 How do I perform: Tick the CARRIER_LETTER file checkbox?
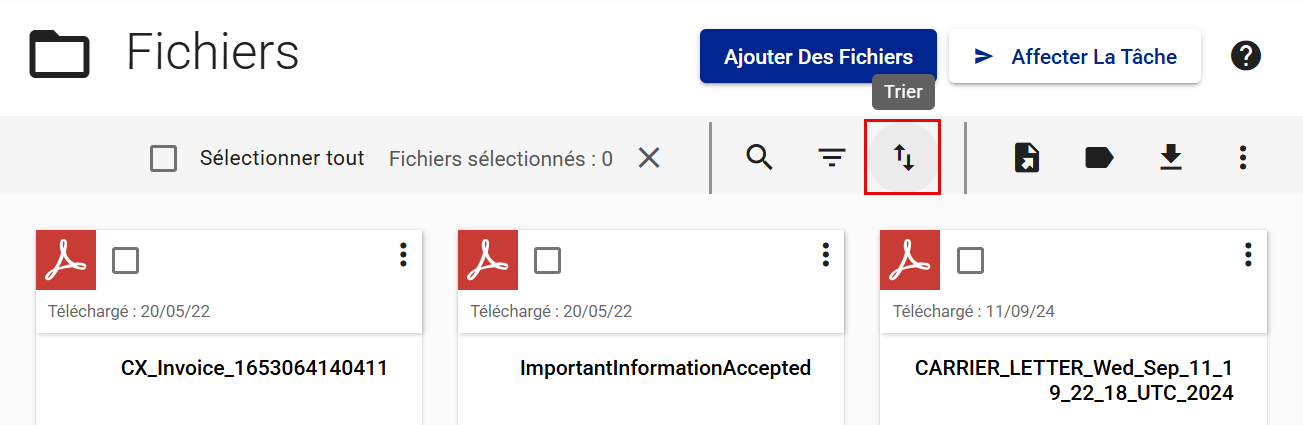click(970, 260)
